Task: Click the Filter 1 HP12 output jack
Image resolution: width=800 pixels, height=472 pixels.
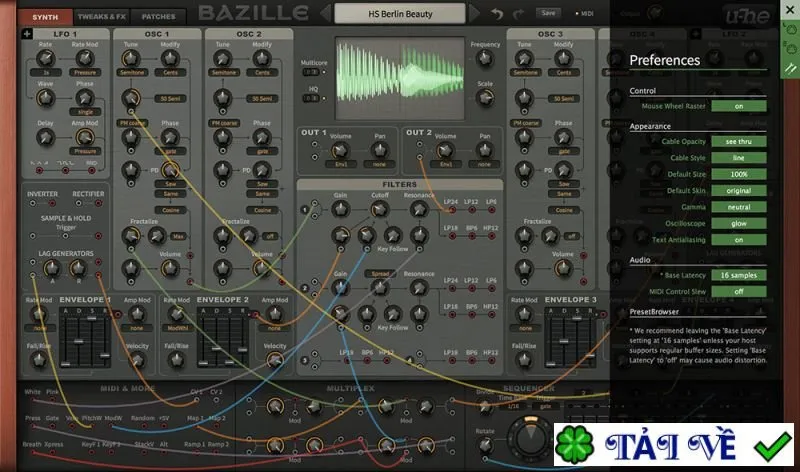Action: [491, 236]
